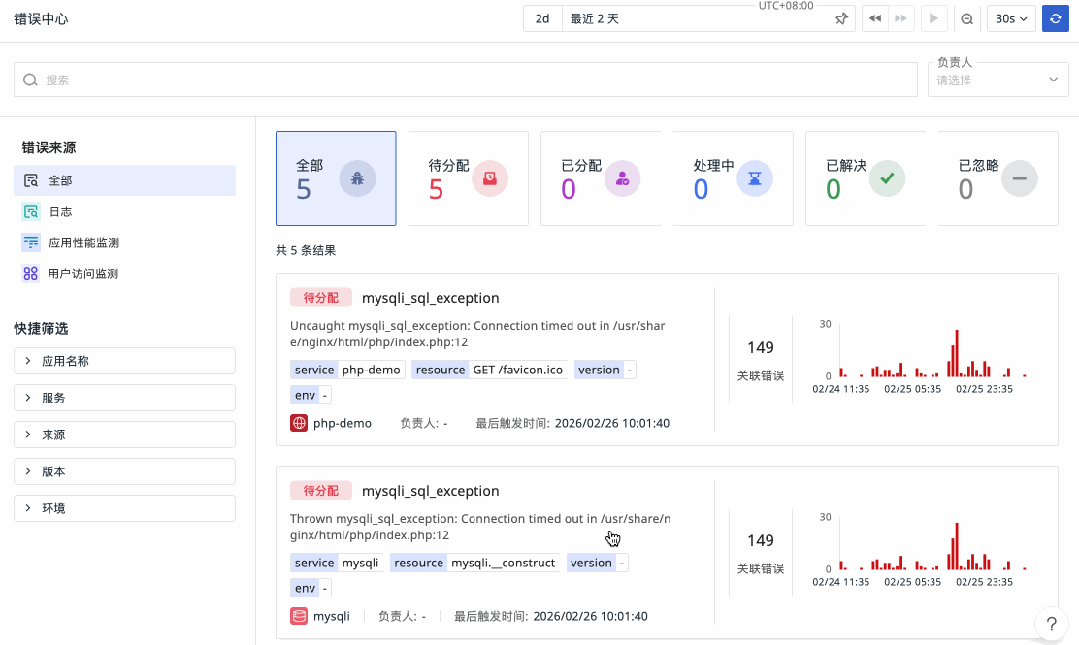Open the 30s refresh interval dropdown
The image size is (1079, 645).
[1010, 18]
